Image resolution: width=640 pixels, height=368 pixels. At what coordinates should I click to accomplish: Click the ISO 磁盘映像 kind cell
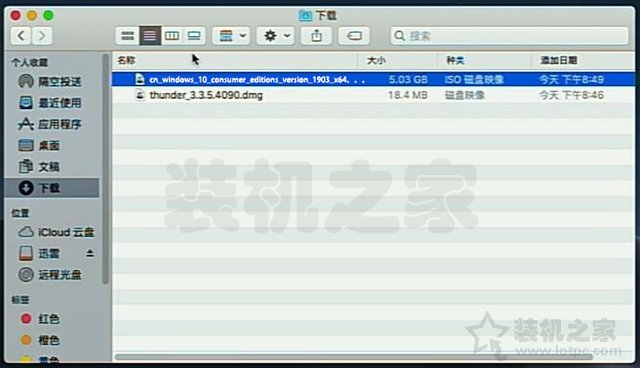pyautogui.click(x=474, y=79)
